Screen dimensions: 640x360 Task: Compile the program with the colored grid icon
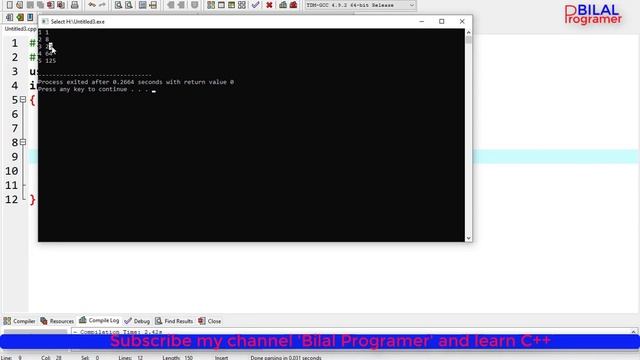(x=211, y=5)
